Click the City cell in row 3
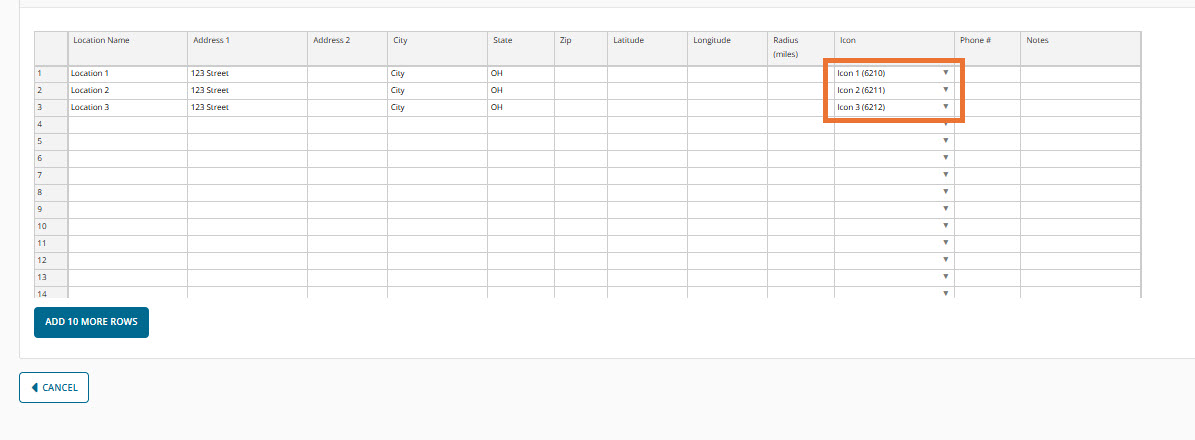Screen dimensions: 1195x440 point(436,108)
